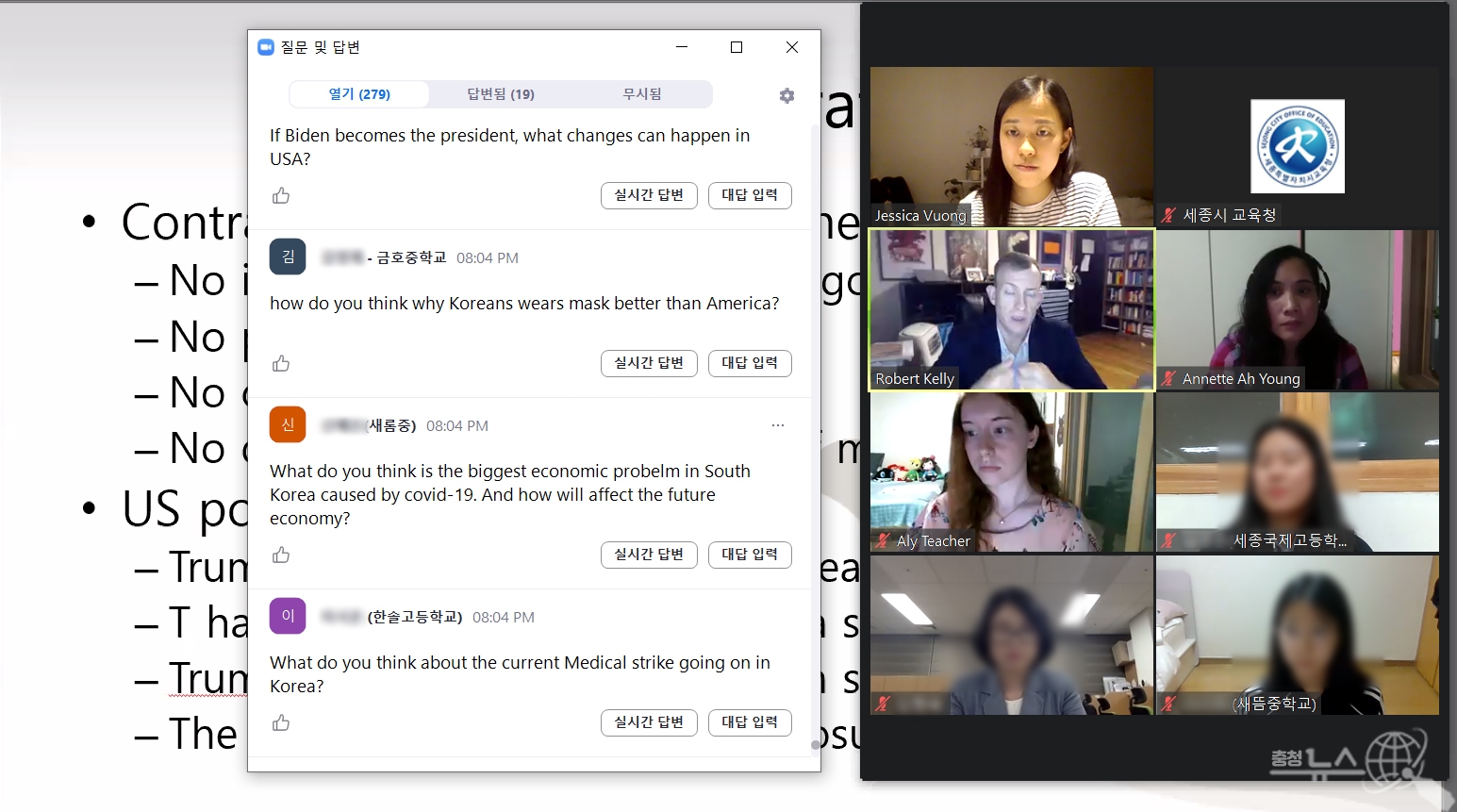Screen dimensions: 1457x812
Task: Maximize the 질문 및 답변 window
Action: (737, 47)
